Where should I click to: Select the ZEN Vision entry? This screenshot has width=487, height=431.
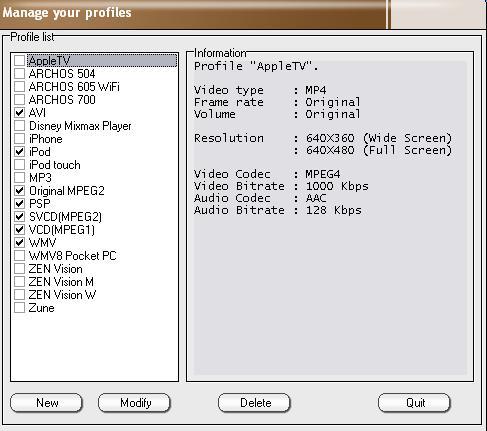pyautogui.click(x=55, y=269)
